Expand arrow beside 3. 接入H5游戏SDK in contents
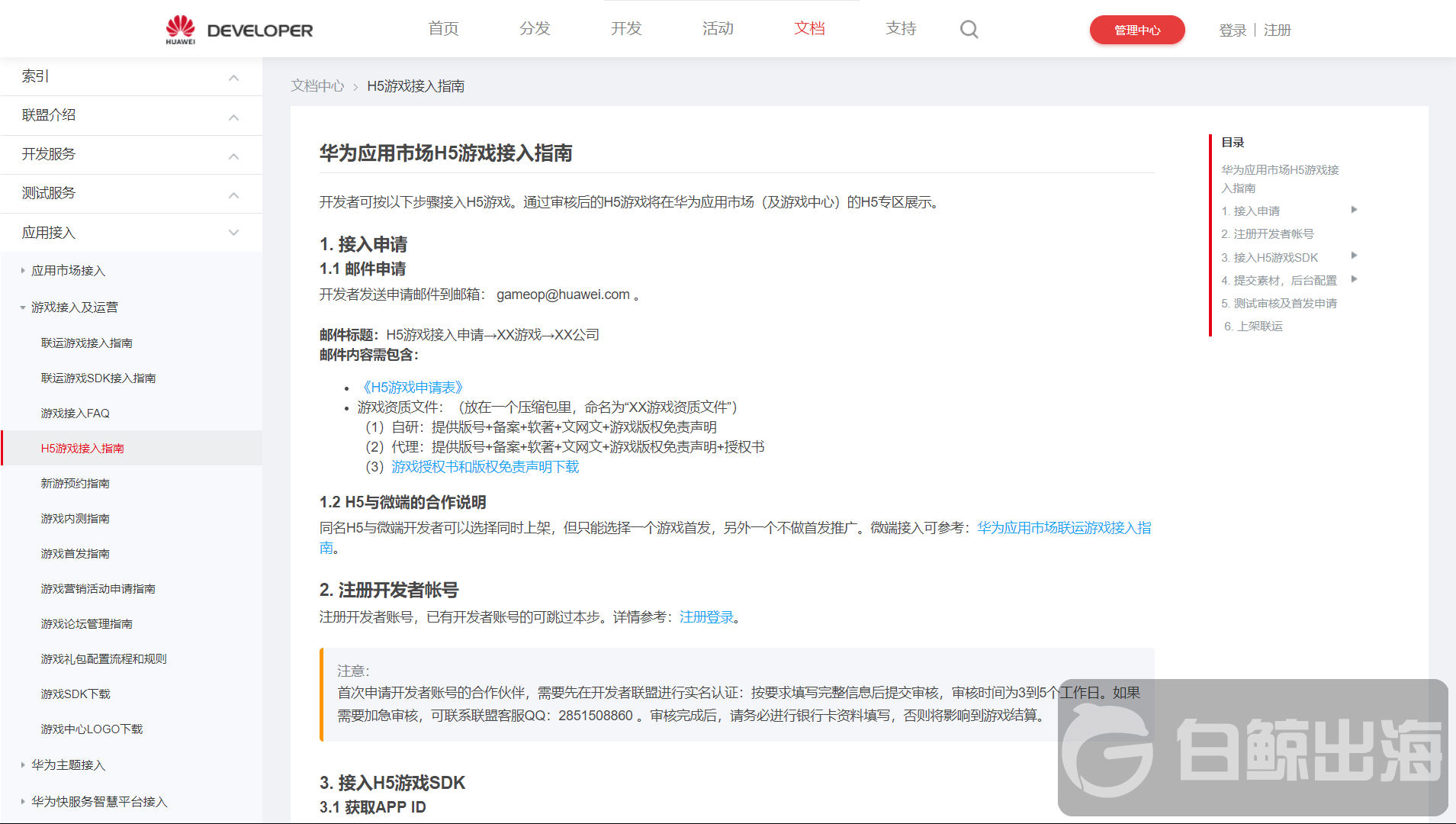 [1354, 256]
